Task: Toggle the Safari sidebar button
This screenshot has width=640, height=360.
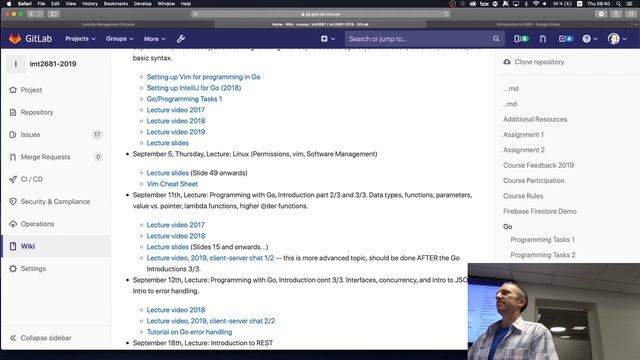Action: coord(53,14)
